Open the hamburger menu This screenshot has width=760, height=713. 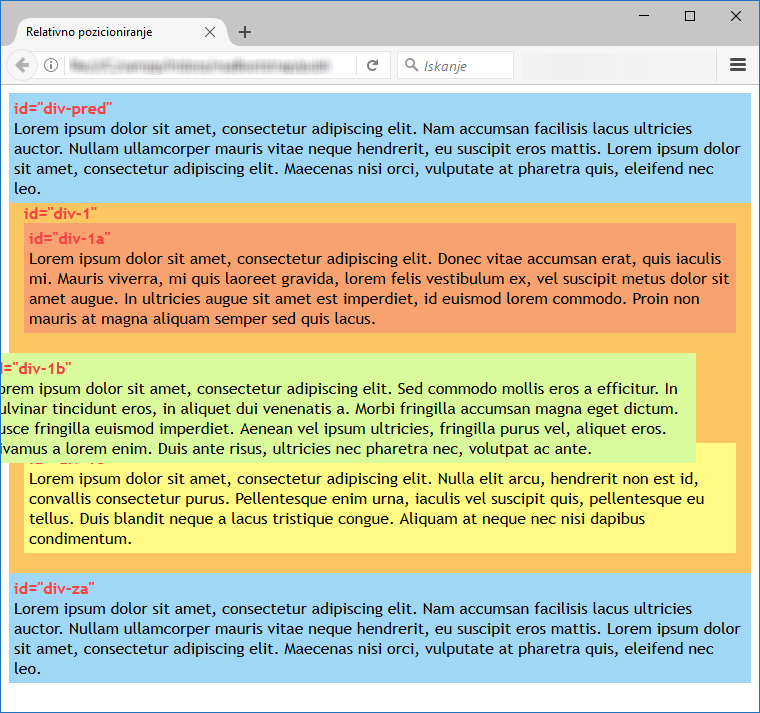[738, 64]
